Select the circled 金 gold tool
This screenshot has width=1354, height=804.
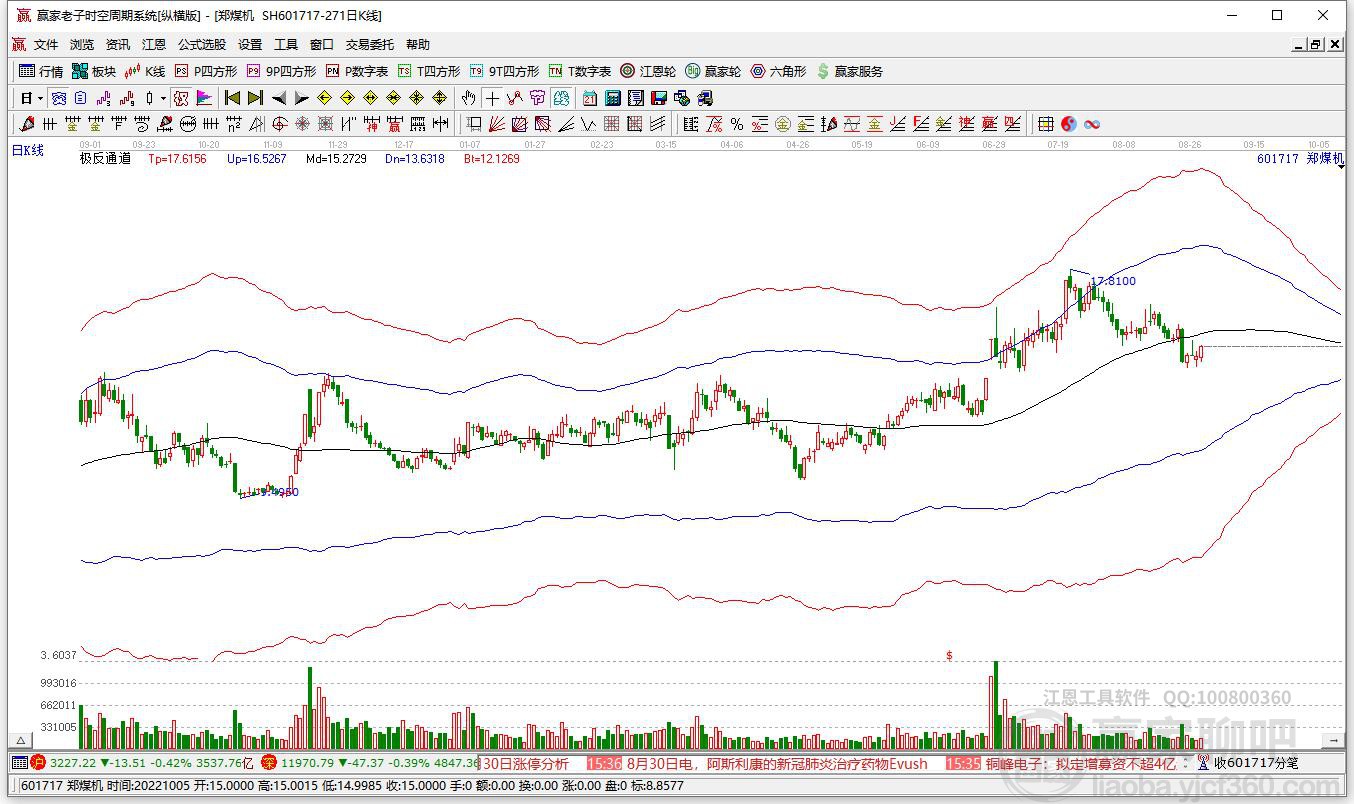pyautogui.click(x=783, y=124)
